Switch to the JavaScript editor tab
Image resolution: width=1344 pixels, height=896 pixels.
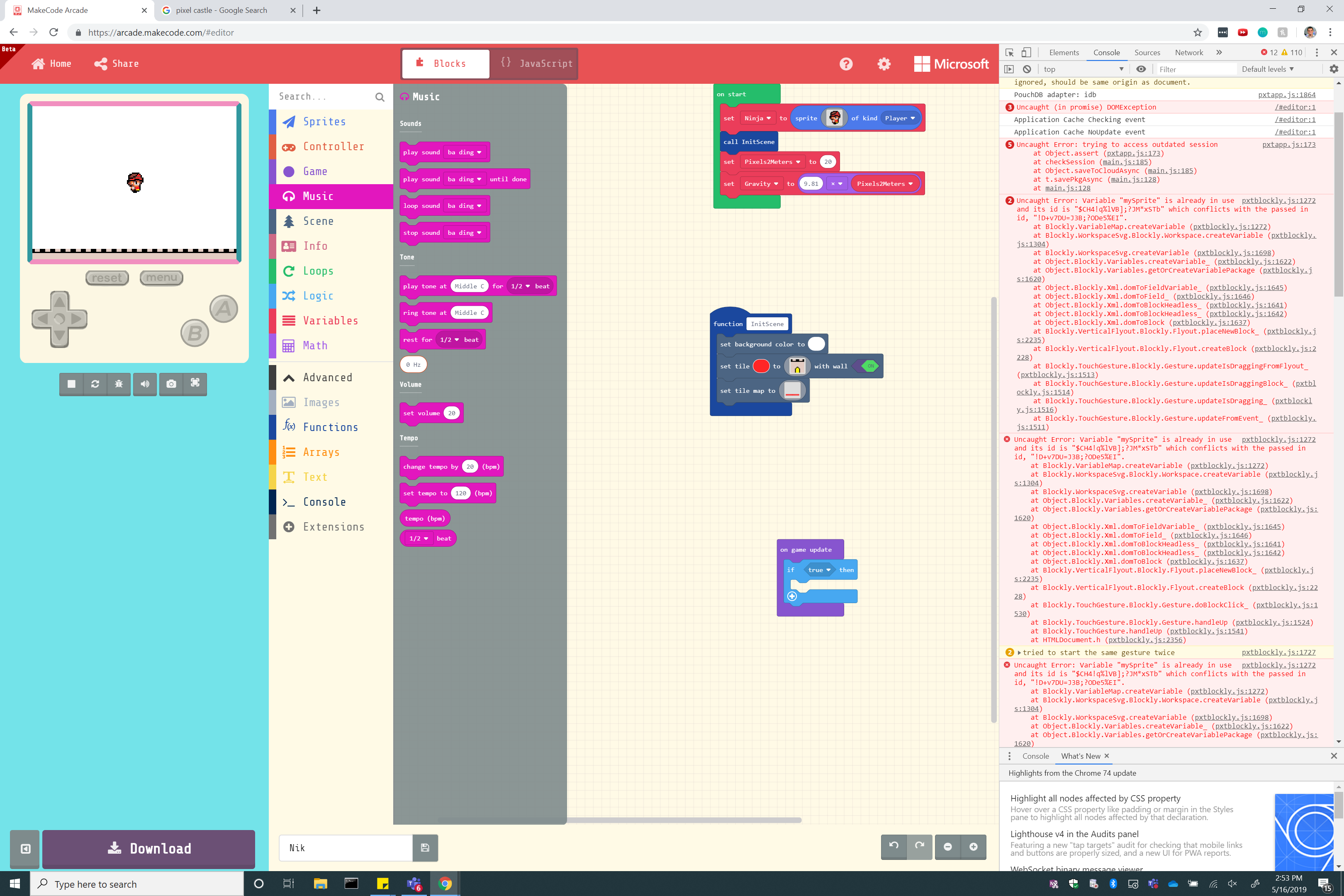click(x=534, y=63)
